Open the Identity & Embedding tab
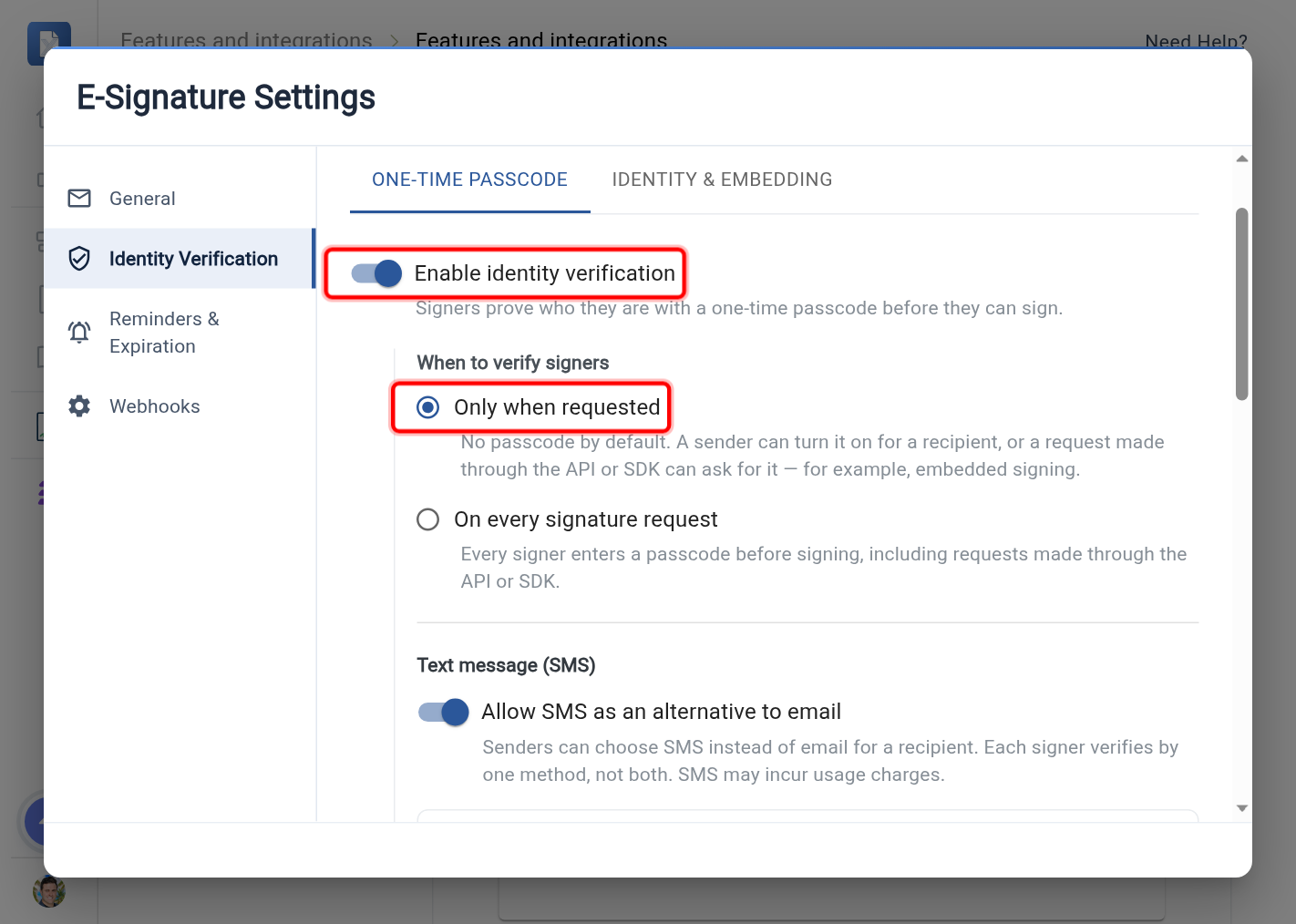 coord(722,180)
